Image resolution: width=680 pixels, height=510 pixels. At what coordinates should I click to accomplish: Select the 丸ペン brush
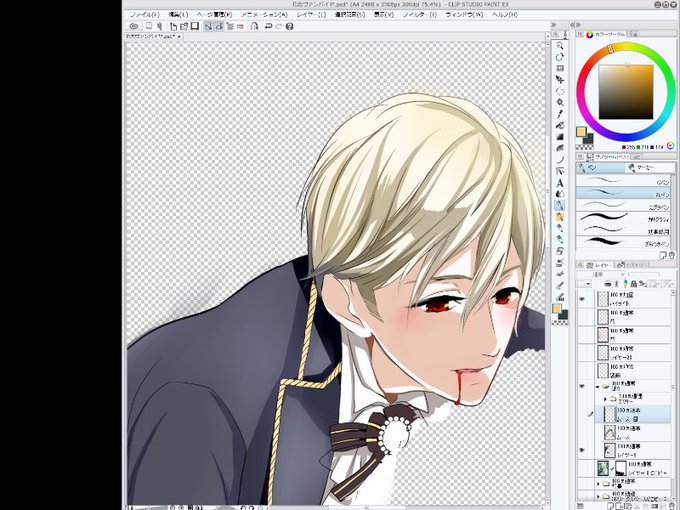(623, 193)
